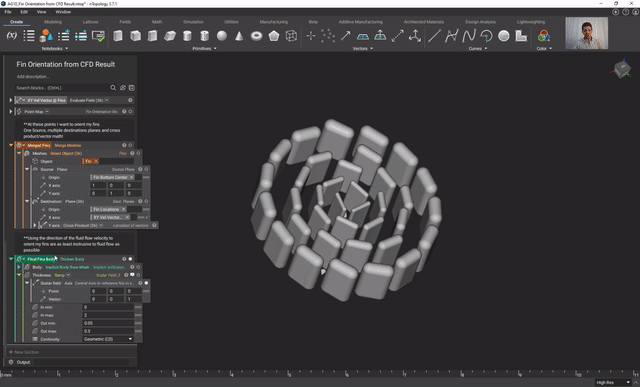
Task: Collapse the Source Plane section
Action: tap(27, 169)
